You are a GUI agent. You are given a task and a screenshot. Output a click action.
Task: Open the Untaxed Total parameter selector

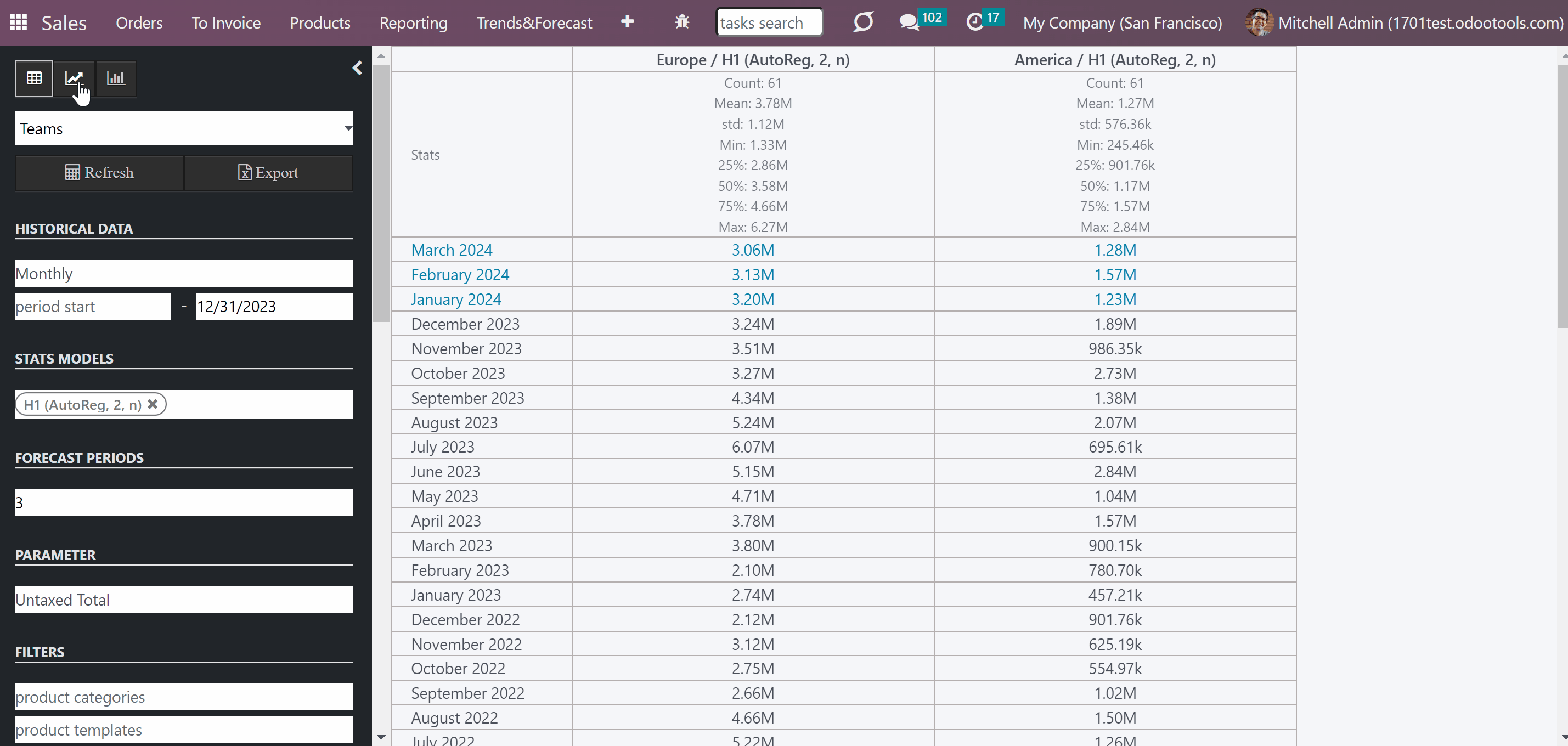(184, 600)
